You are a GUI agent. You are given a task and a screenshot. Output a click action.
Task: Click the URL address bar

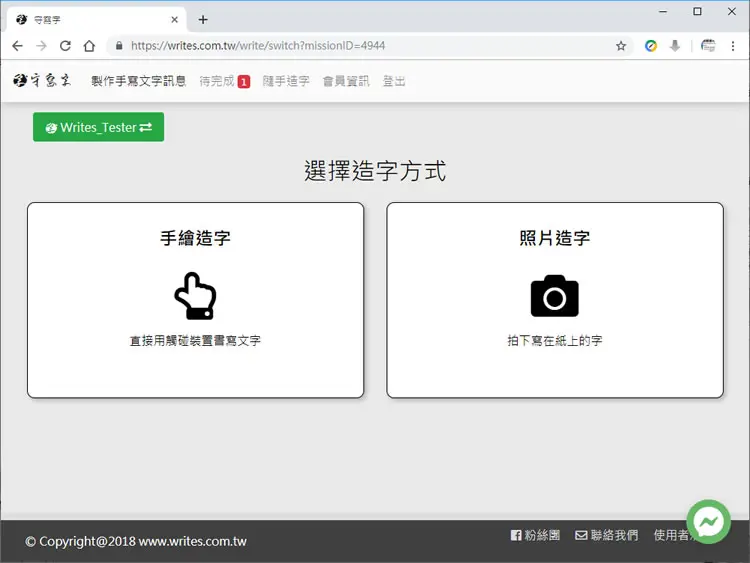[x=364, y=46]
